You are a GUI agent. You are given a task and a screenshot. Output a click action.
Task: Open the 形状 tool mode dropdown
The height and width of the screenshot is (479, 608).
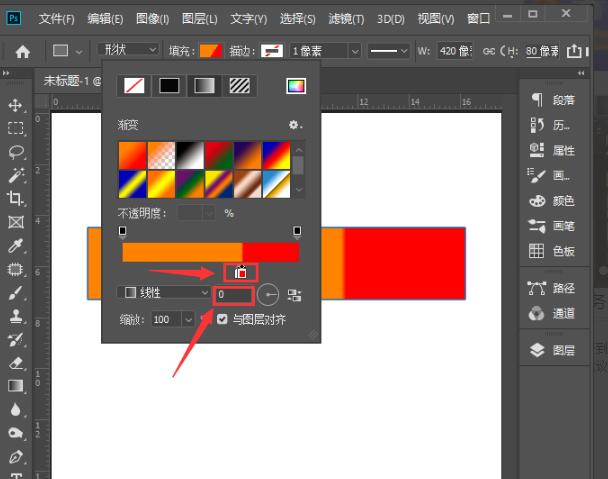tap(127, 50)
